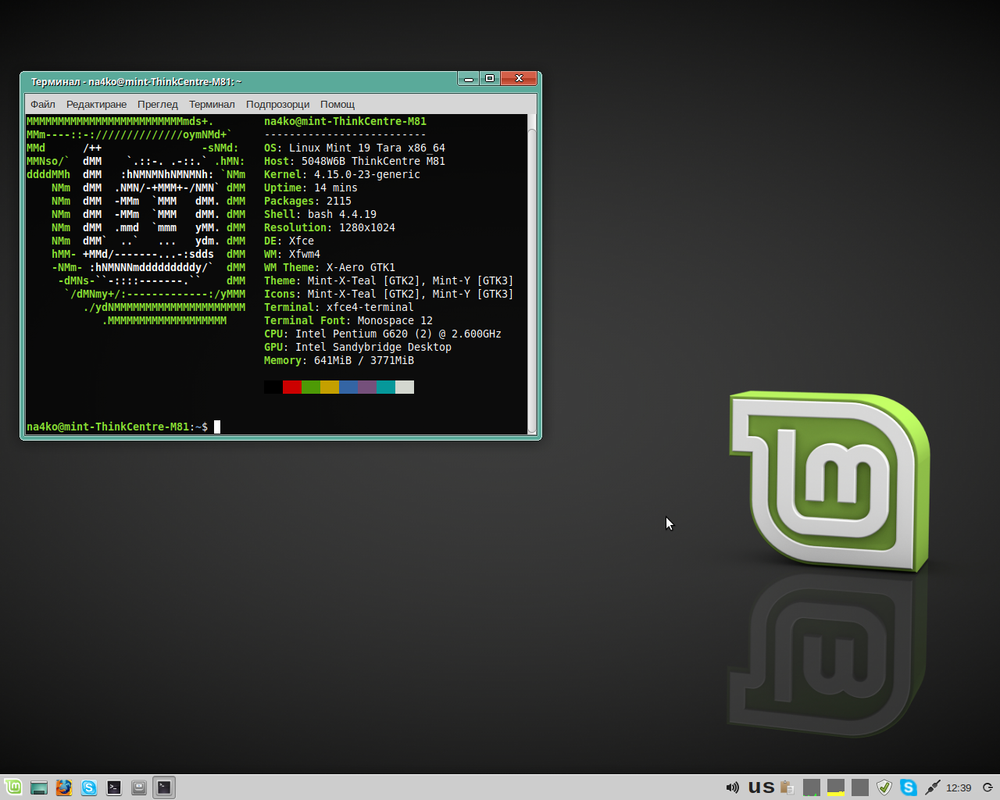Image resolution: width=1000 pixels, height=800 pixels.
Task: Click the volume speaker tray icon
Action: pos(732,788)
